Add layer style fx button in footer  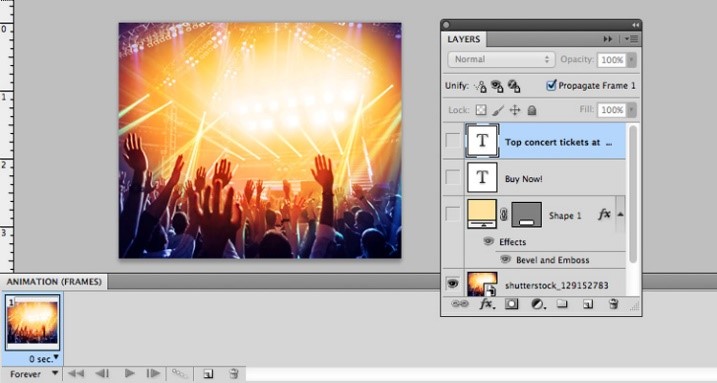coord(486,304)
